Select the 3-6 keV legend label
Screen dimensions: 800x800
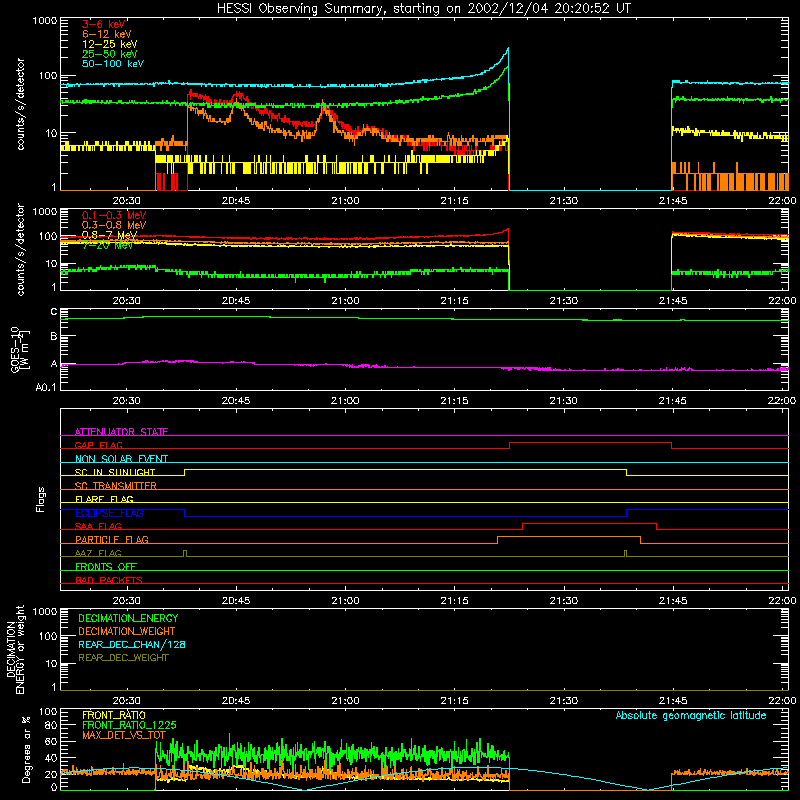pos(104,24)
